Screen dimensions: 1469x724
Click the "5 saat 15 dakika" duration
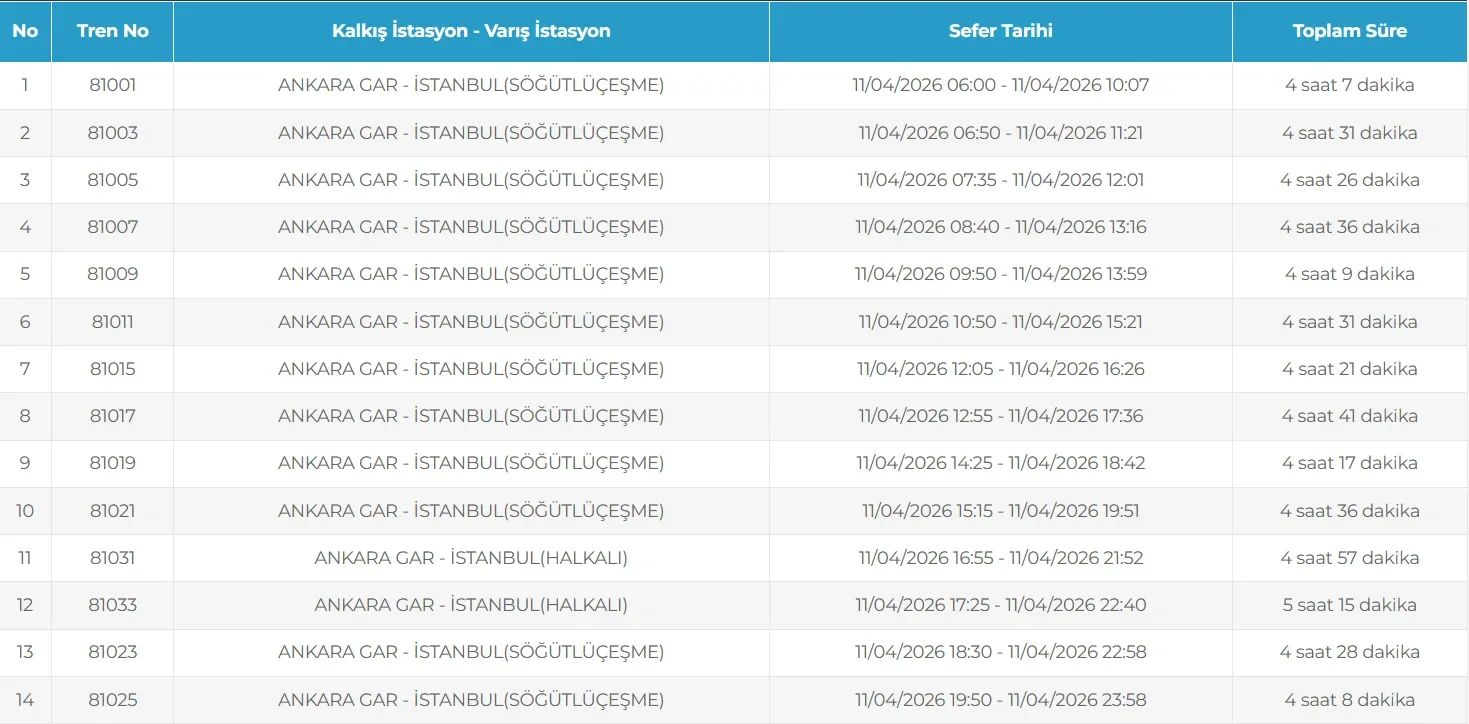[1349, 605]
